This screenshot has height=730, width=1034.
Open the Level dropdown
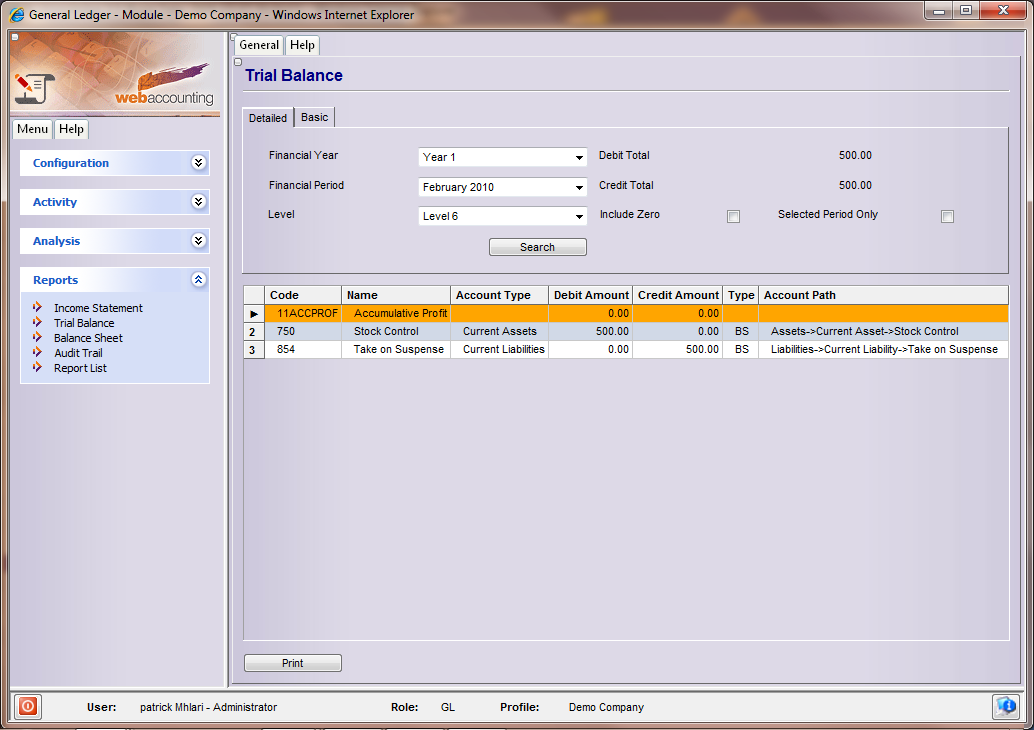(x=579, y=217)
